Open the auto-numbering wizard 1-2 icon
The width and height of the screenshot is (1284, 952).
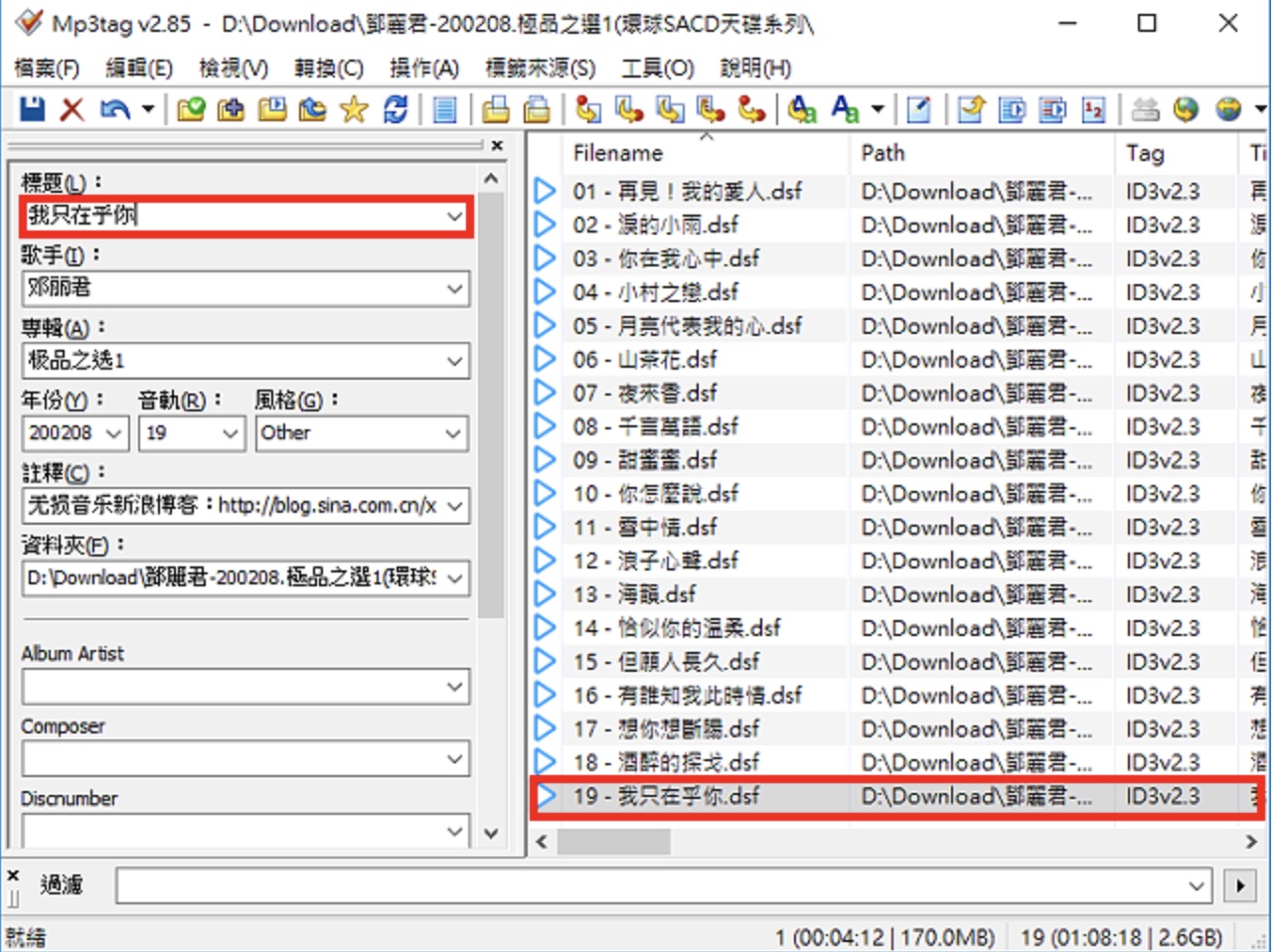coord(1093,108)
